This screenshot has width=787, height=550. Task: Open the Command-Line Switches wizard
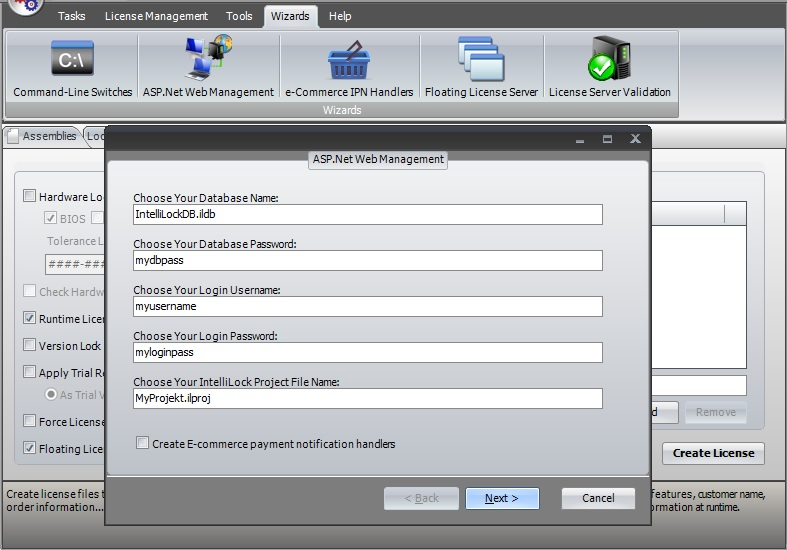[x=72, y=68]
